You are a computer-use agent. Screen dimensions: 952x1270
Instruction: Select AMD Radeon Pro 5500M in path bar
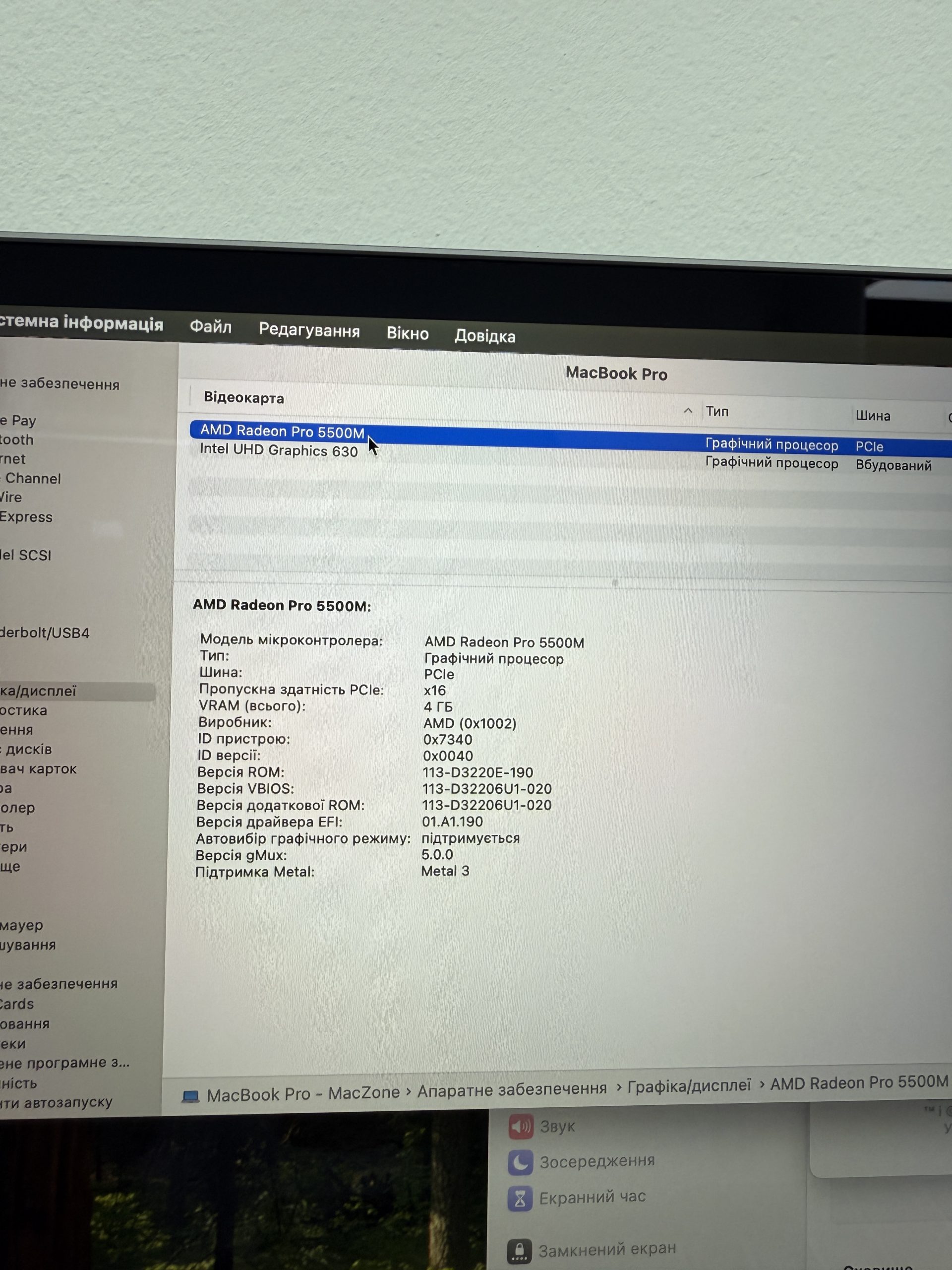coord(859,1082)
